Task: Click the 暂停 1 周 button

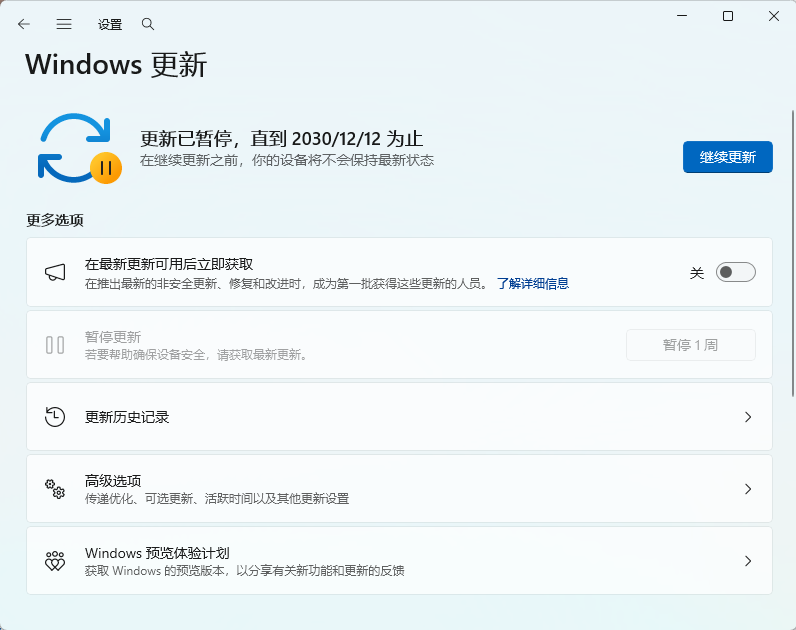Action: coord(690,345)
